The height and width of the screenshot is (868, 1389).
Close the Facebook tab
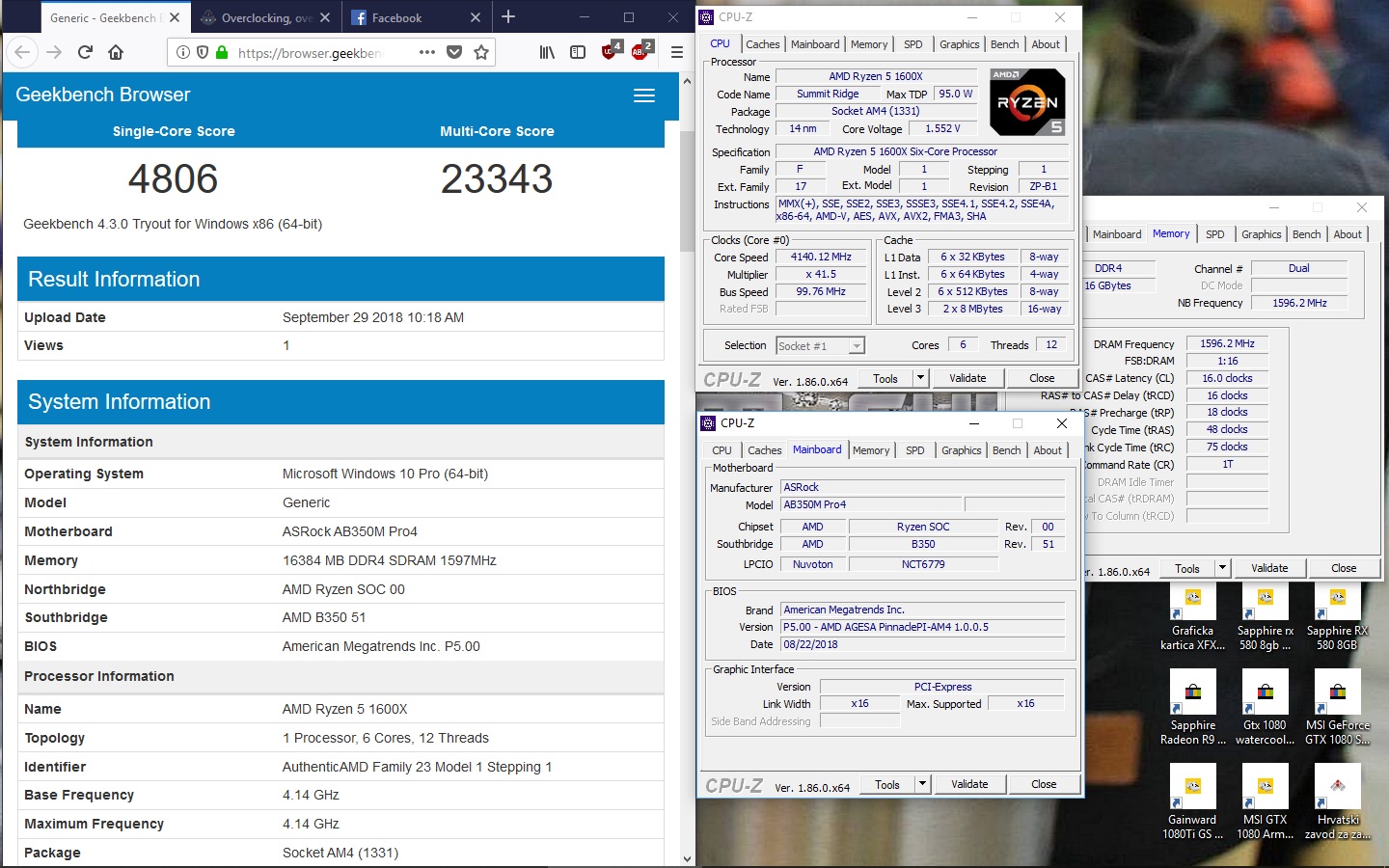476,17
